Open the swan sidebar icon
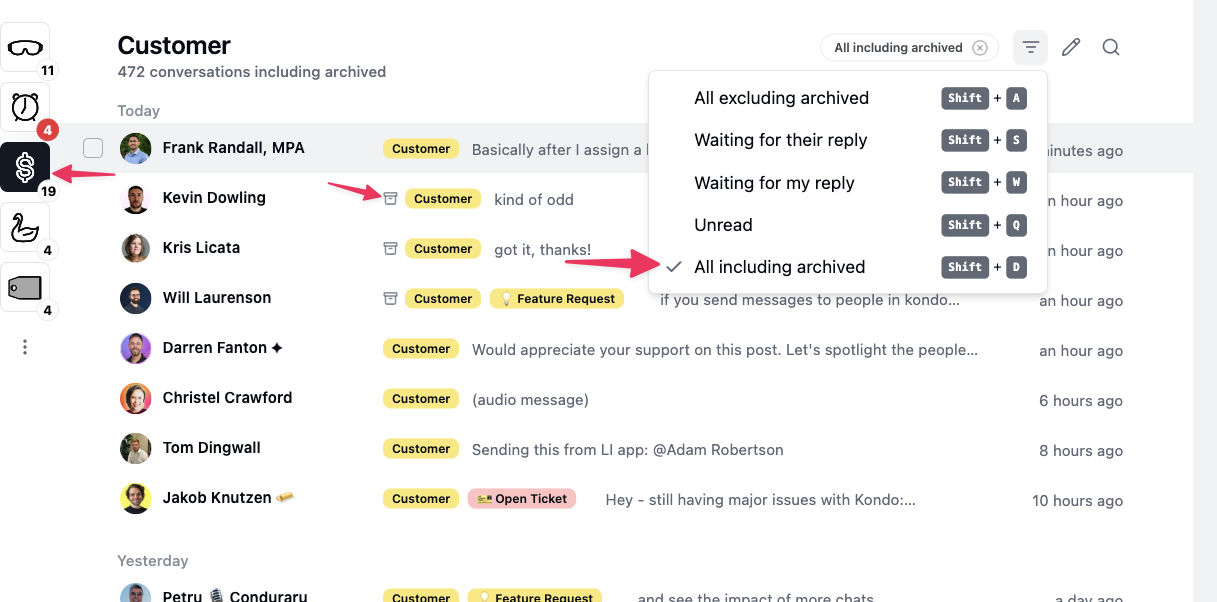 click(25, 228)
